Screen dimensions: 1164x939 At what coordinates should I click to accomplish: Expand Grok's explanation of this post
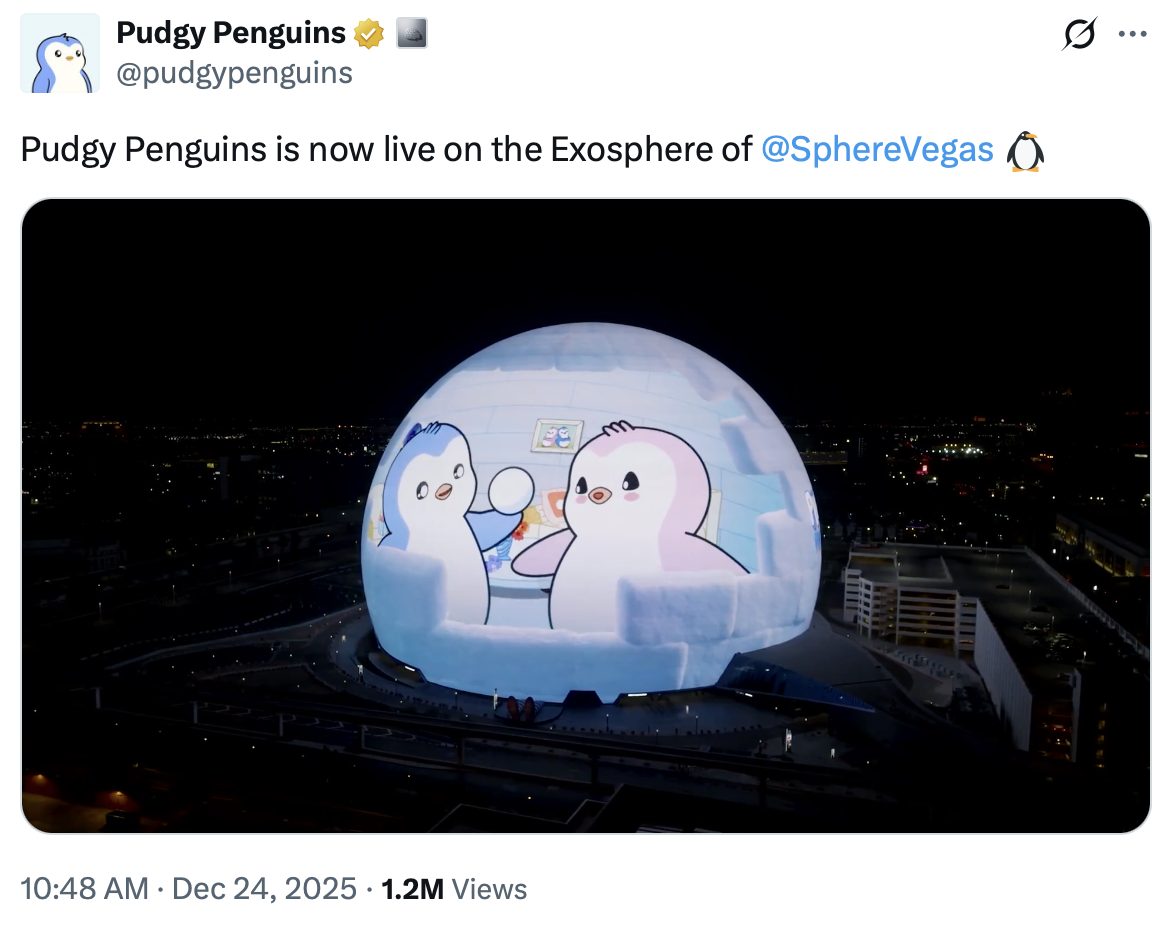pyautogui.click(x=1078, y=33)
